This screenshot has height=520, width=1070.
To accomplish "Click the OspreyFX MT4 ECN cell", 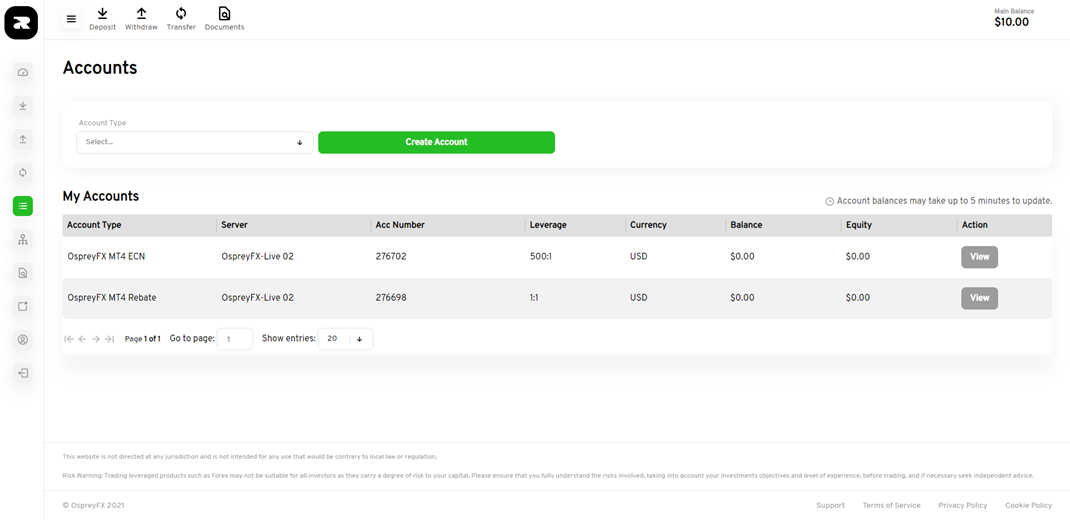I will [106, 257].
